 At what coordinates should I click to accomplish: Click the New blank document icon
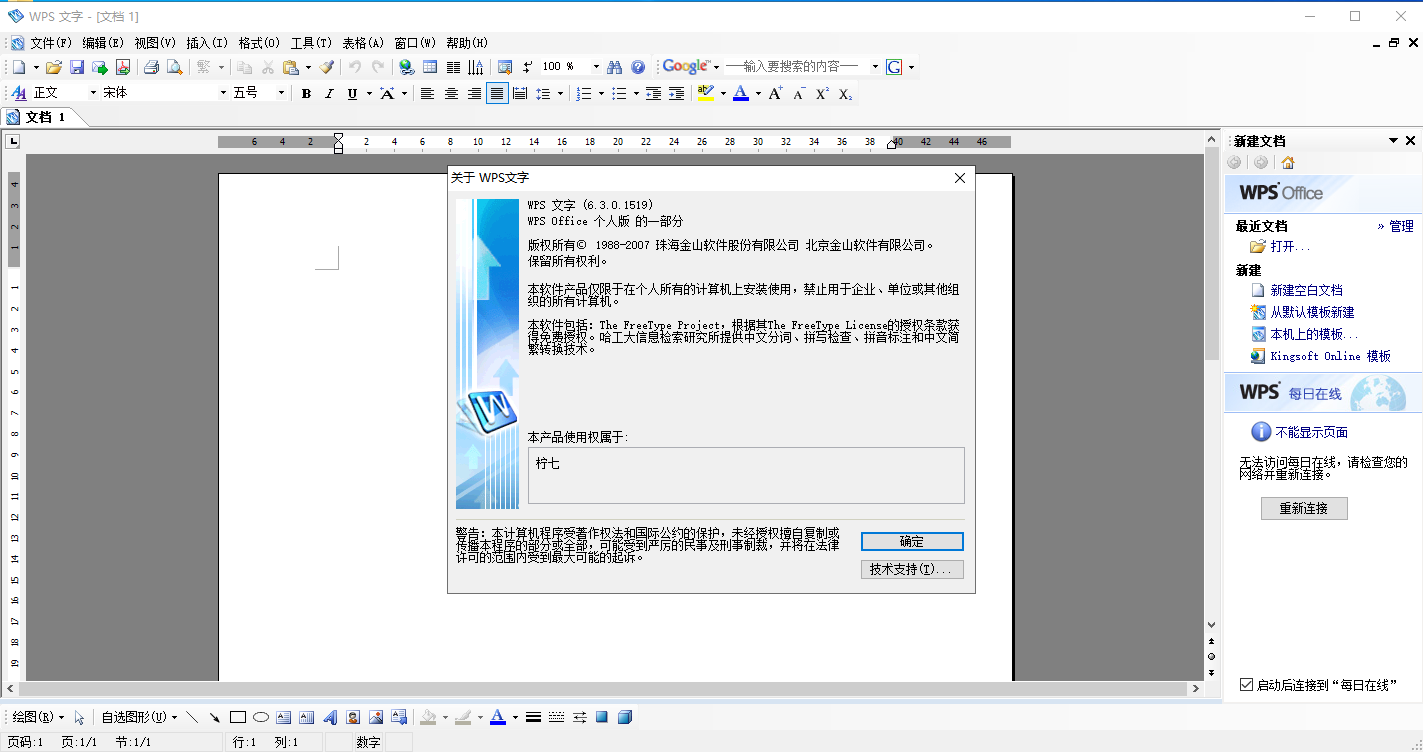[x=18, y=67]
